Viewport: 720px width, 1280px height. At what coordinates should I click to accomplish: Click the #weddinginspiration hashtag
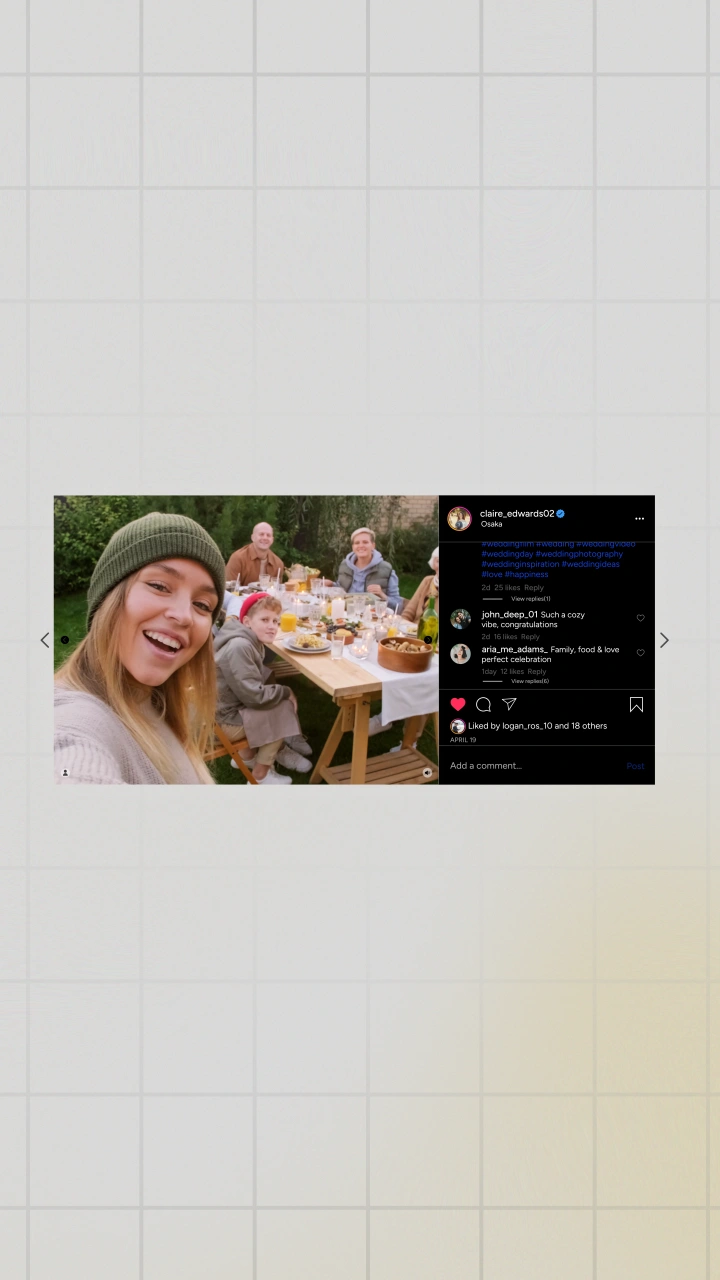520,564
